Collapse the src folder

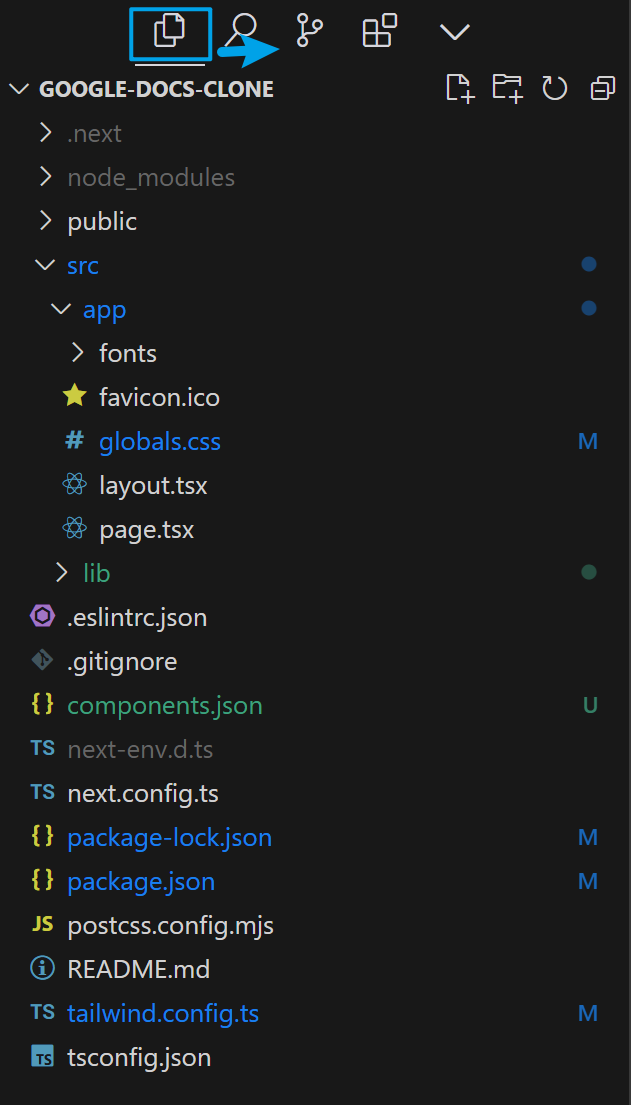click(x=82, y=265)
